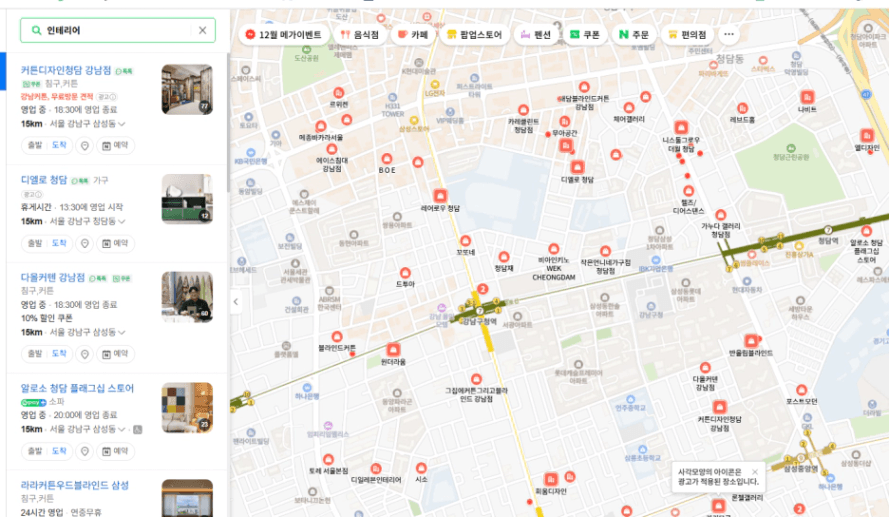Expand address for 알로소 청담 플래그십 스토어

click(122, 429)
